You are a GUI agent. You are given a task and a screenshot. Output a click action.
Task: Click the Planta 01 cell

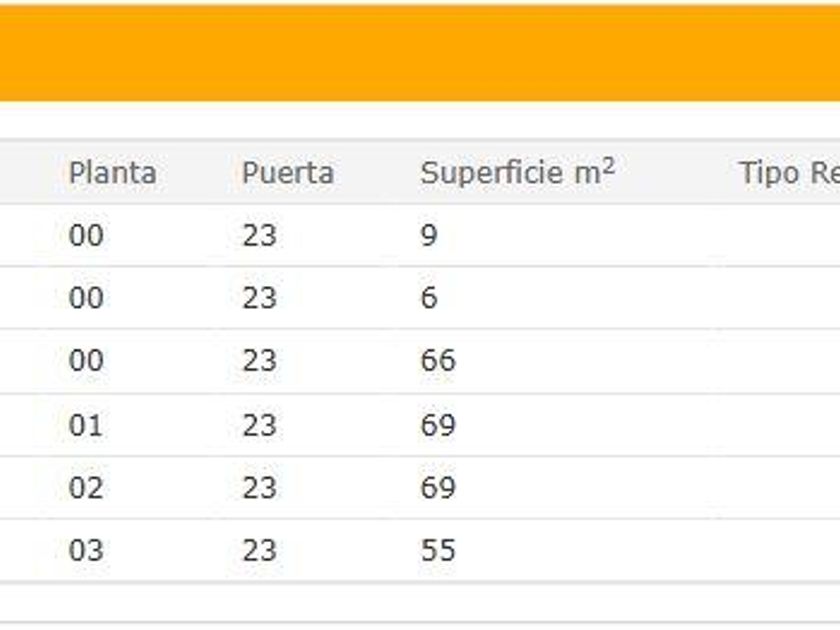pyautogui.click(x=86, y=425)
